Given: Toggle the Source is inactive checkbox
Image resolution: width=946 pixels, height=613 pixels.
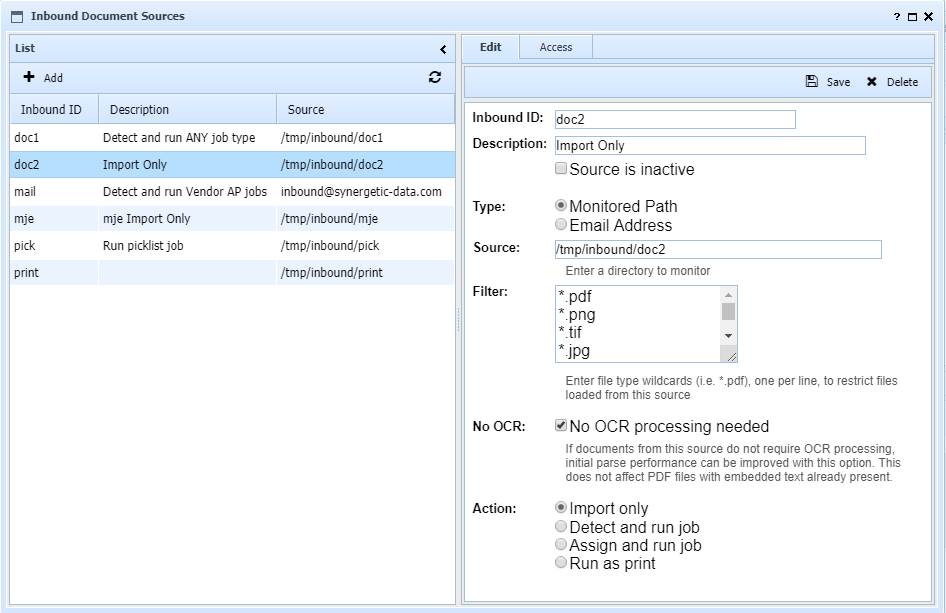Looking at the screenshot, I should point(561,169).
